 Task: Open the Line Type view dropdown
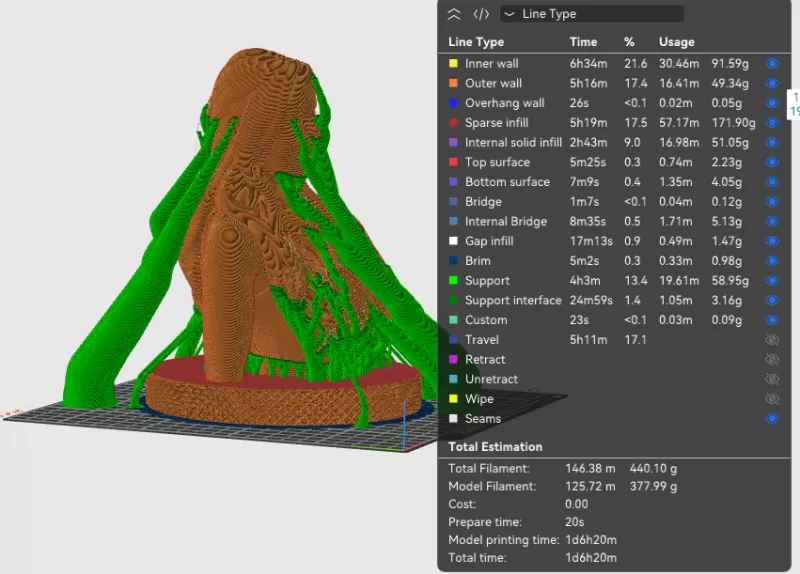(x=592, y=14)
